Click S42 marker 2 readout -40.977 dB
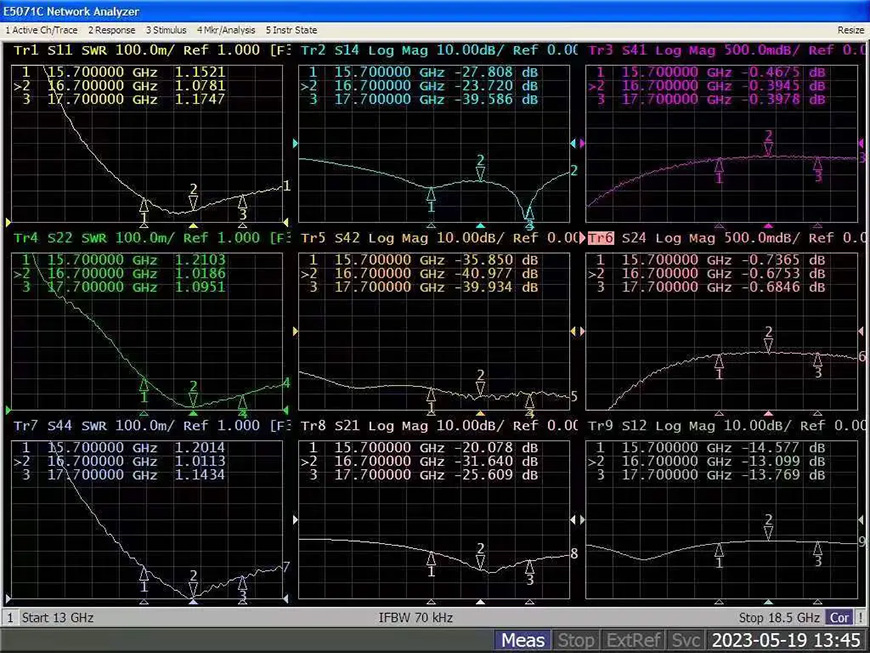 coord(495,274)
